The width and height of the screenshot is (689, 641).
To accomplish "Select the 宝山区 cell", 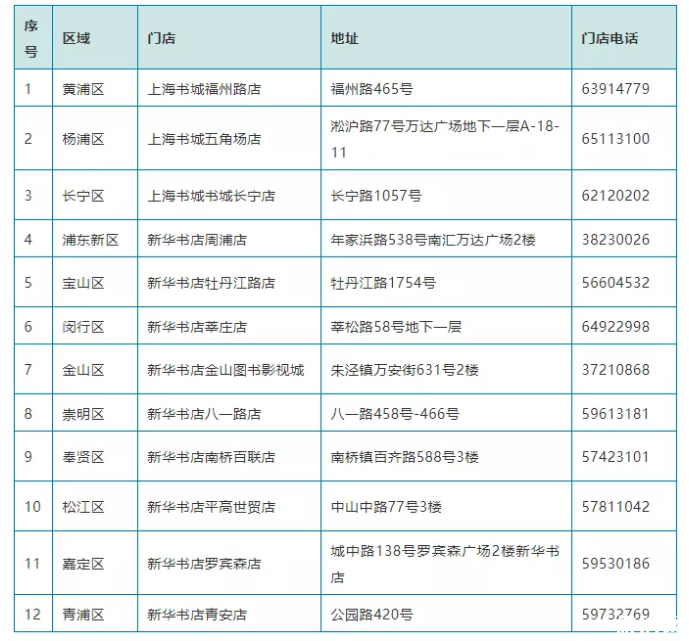I will click(x=95, y=282).
